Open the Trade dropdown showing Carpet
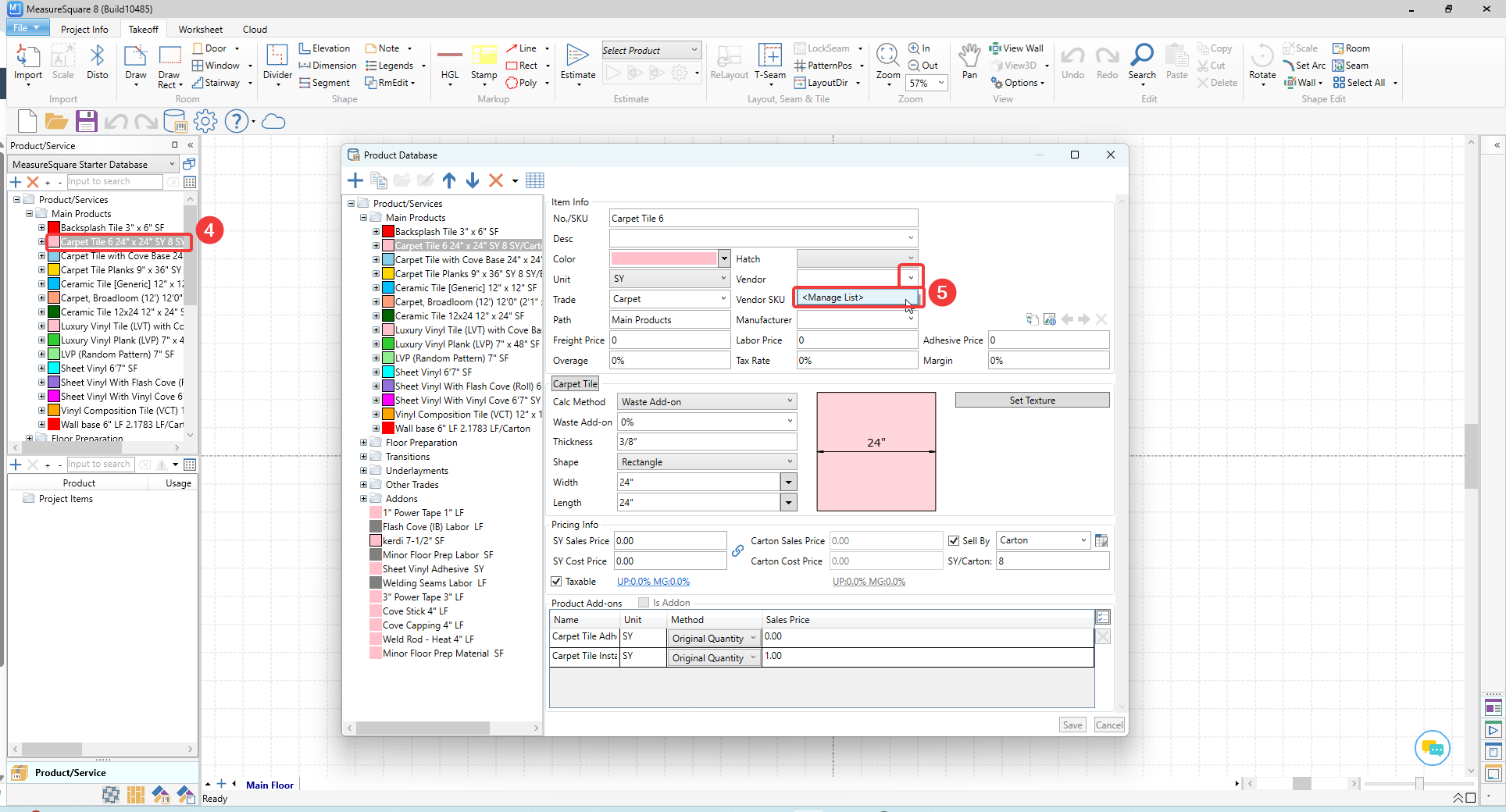The height and width of the screenshot is (812, 1506). click(x=669, y=299)
